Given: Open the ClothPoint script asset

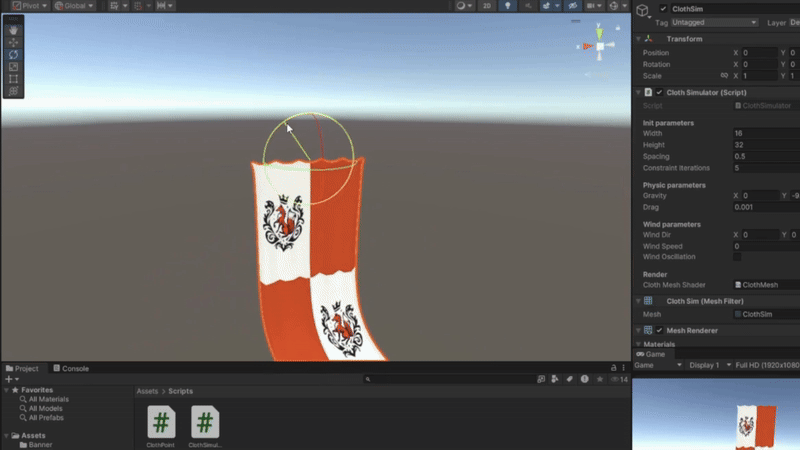Looking at the screenshot, I should click(x=161, y=422).
